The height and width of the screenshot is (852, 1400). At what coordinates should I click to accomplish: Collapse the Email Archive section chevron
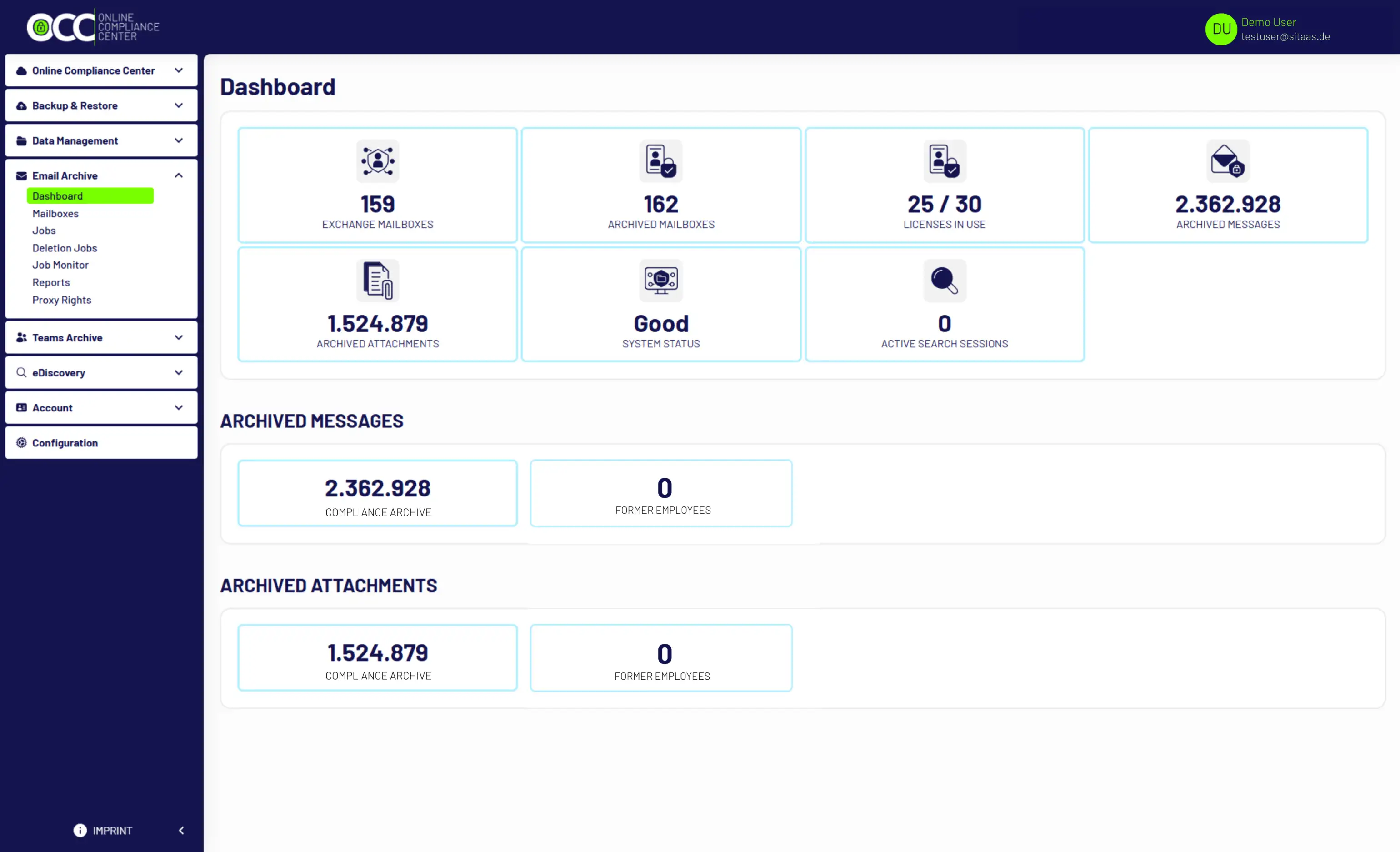click(178, 175)
